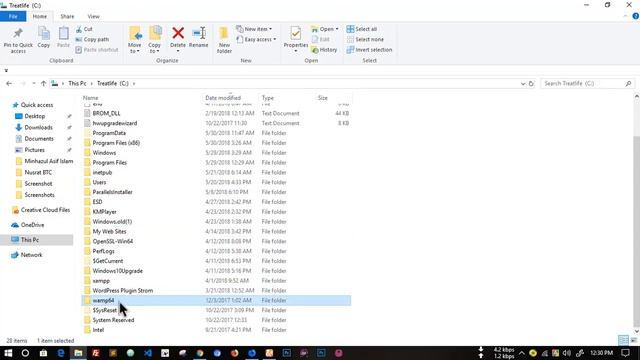The width and height of the screenshot is (640, 360).
Task: Open the Action Center notifications
Action: click(x=626, y=353)
